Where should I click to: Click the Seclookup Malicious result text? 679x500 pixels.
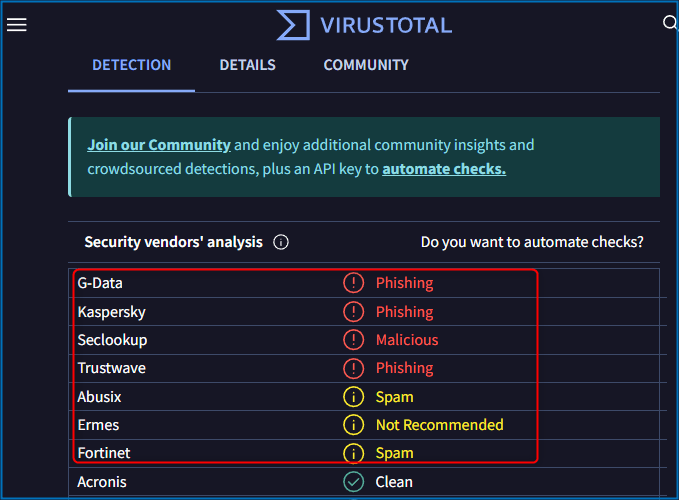(407, 340)
